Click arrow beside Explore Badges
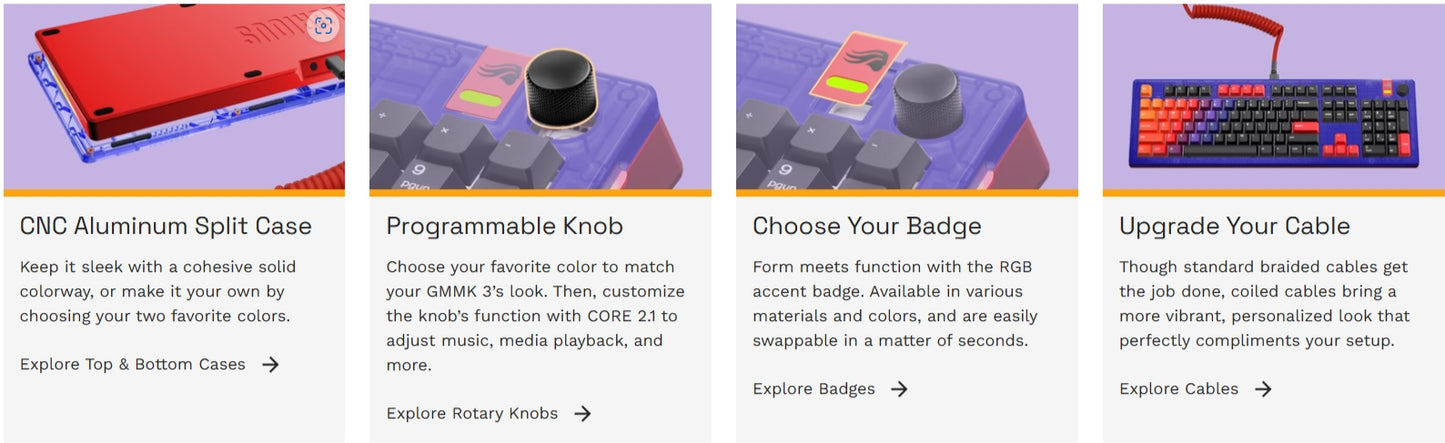 point(899,389)
